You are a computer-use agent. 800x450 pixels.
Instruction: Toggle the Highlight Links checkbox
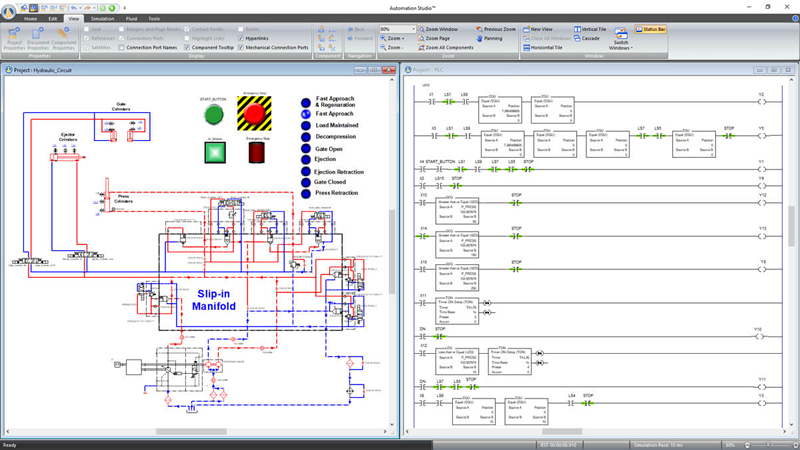pyautogui.click(x=187, y=38)
